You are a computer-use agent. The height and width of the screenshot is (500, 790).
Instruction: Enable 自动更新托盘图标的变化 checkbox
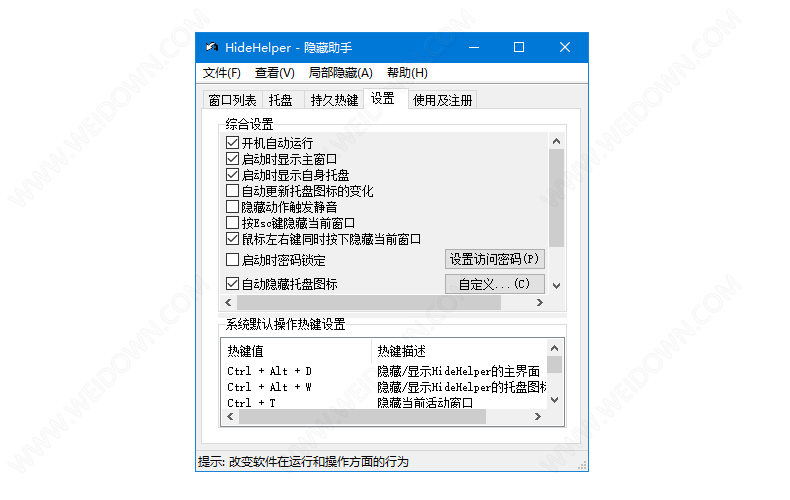232,191
